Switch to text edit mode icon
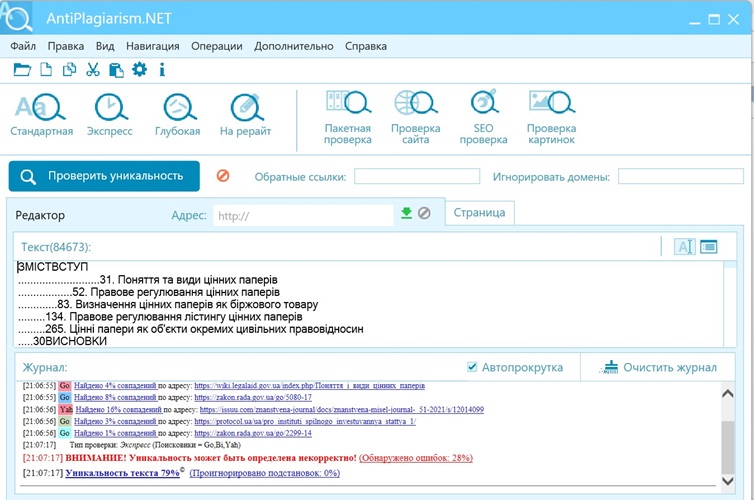This screenshot has height=500, width=754. coord(685,247)
